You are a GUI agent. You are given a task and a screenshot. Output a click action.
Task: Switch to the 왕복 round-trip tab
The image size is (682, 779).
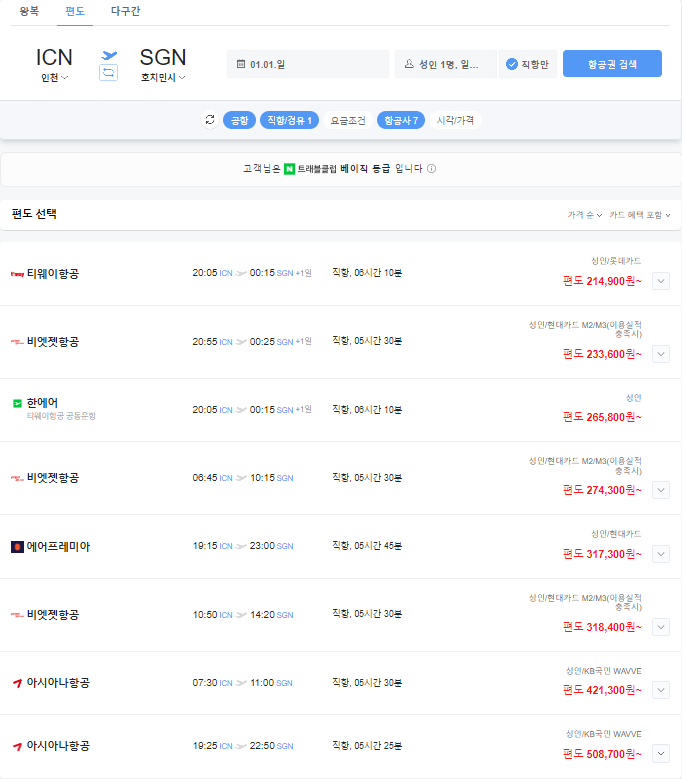pos(29,11)
